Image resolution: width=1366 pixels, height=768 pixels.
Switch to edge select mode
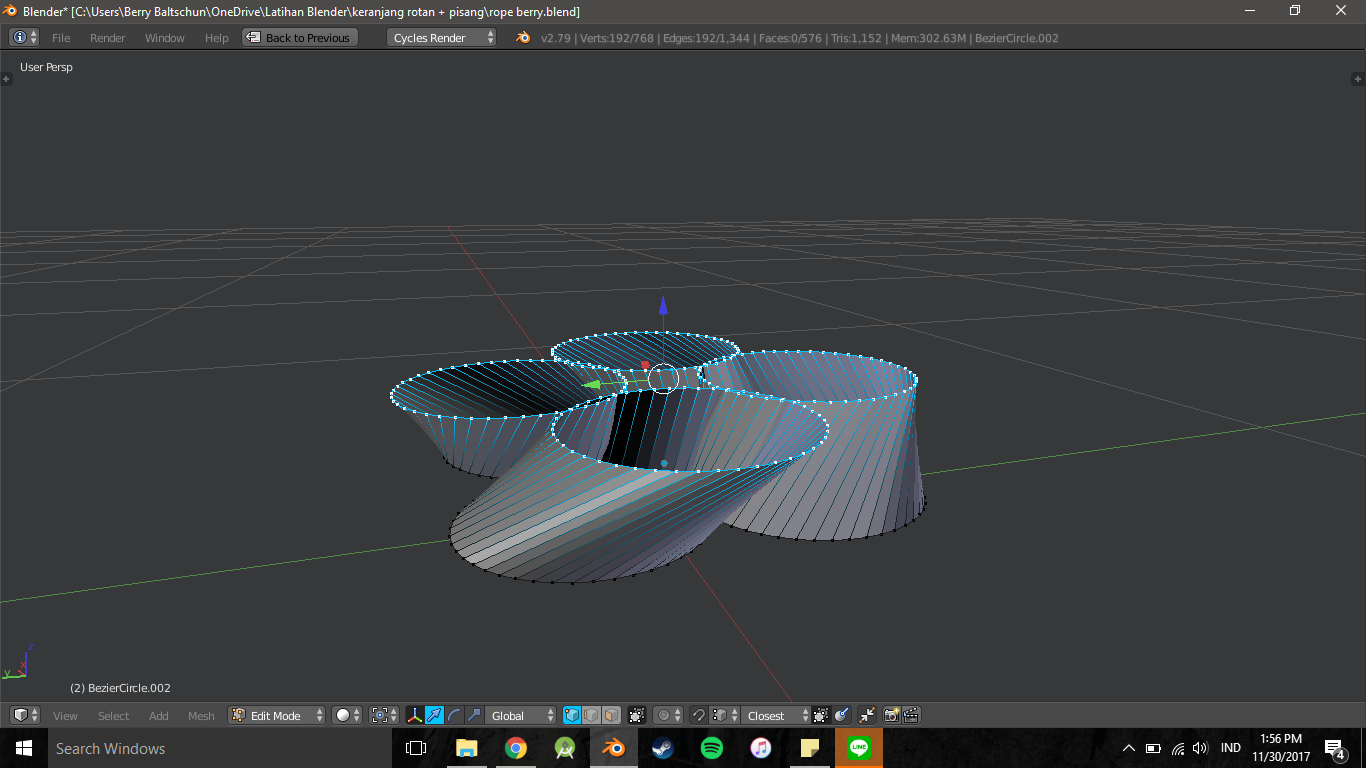(x=592, y=715)
